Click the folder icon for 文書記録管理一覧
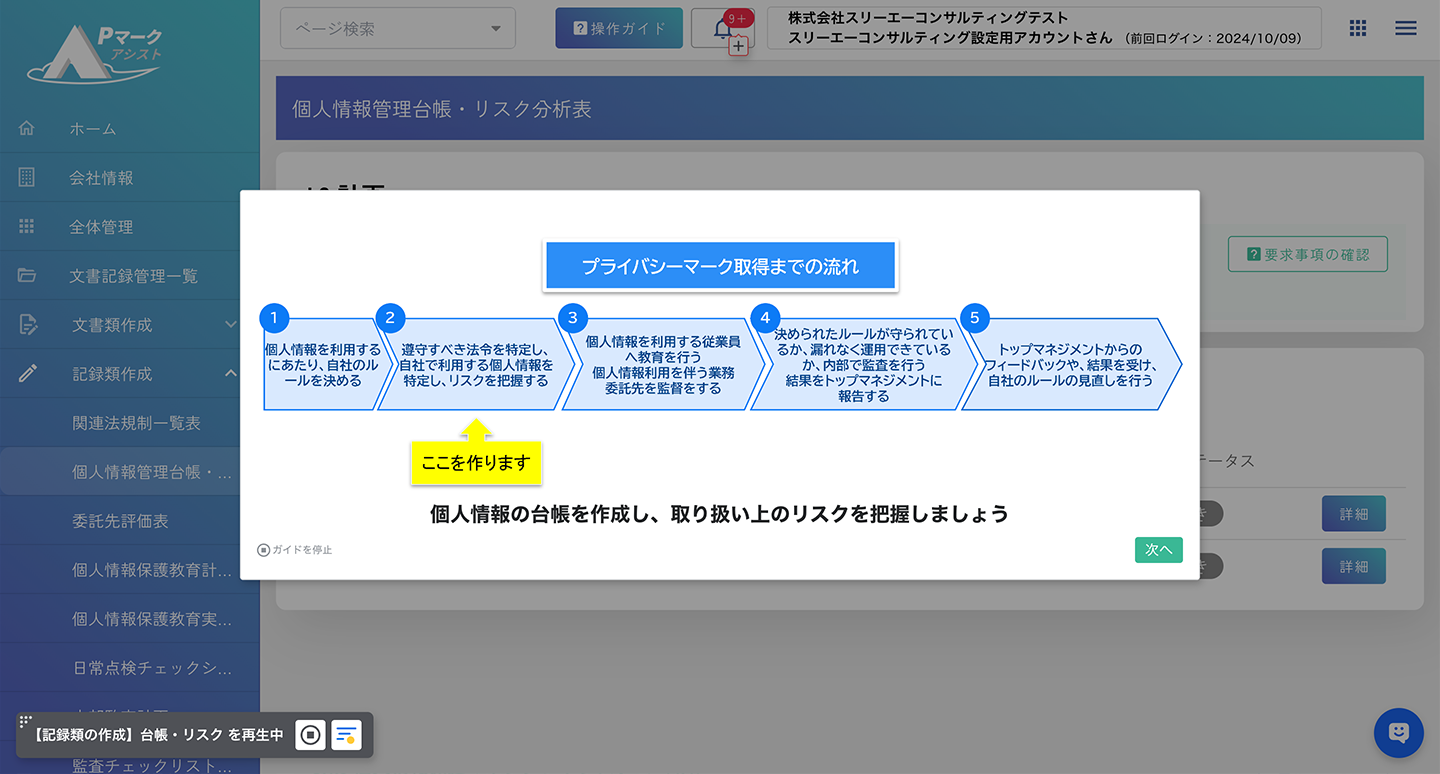Viewport: 1440px width, 774px height. click(x=27, y=275)
